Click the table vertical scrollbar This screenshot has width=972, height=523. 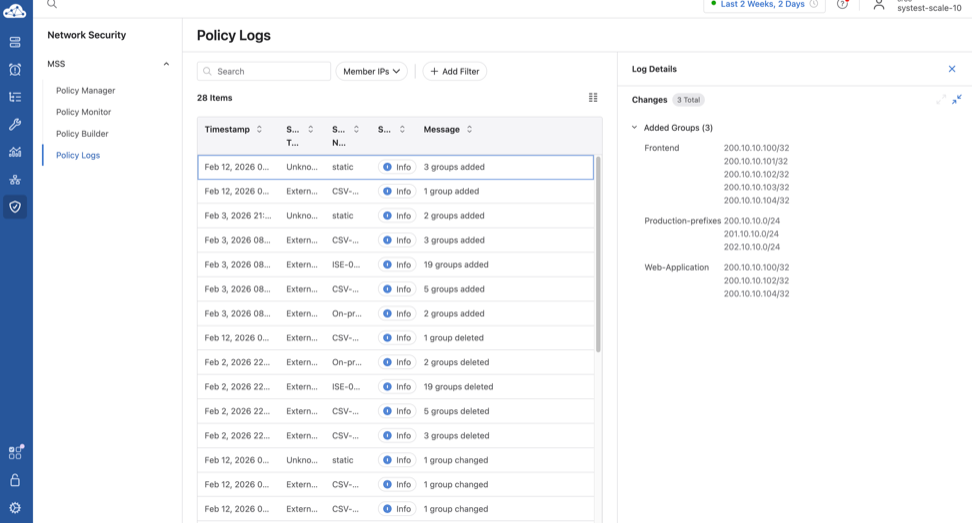coord(598,254)
